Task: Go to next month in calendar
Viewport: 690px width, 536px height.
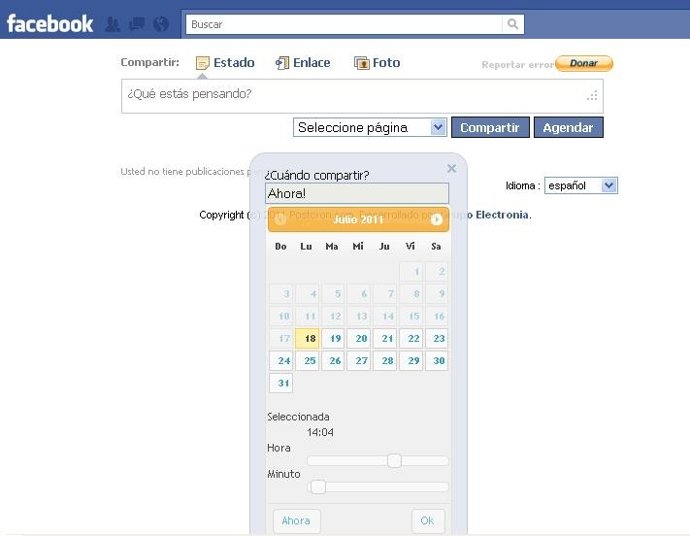Action: coord(436,219)
